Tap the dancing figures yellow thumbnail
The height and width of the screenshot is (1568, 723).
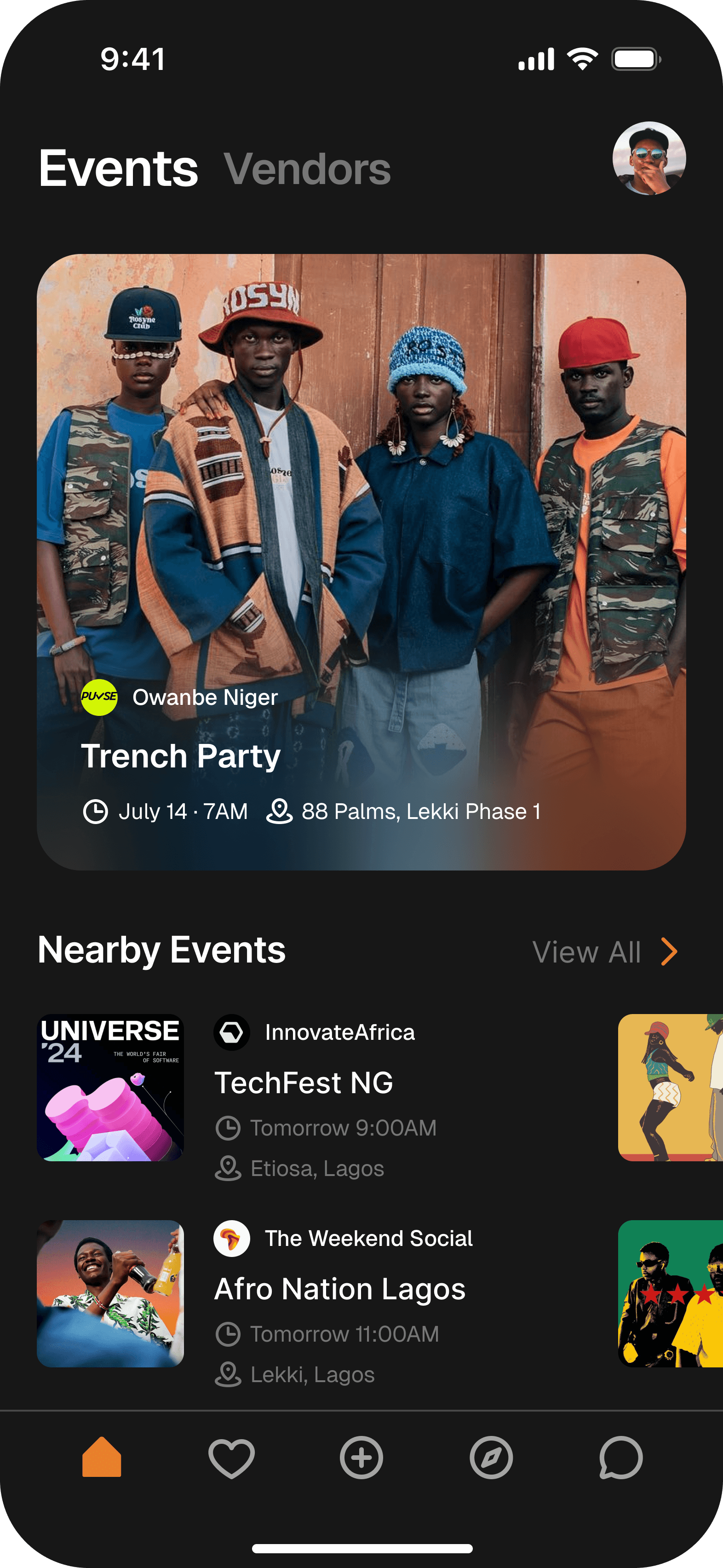point(671,1087)
